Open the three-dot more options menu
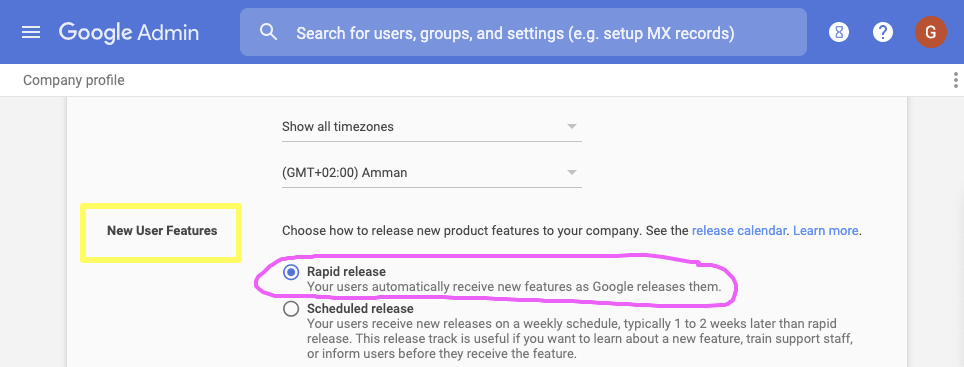Viewport: 964px width, 367px height. click(x=955, y=80)
